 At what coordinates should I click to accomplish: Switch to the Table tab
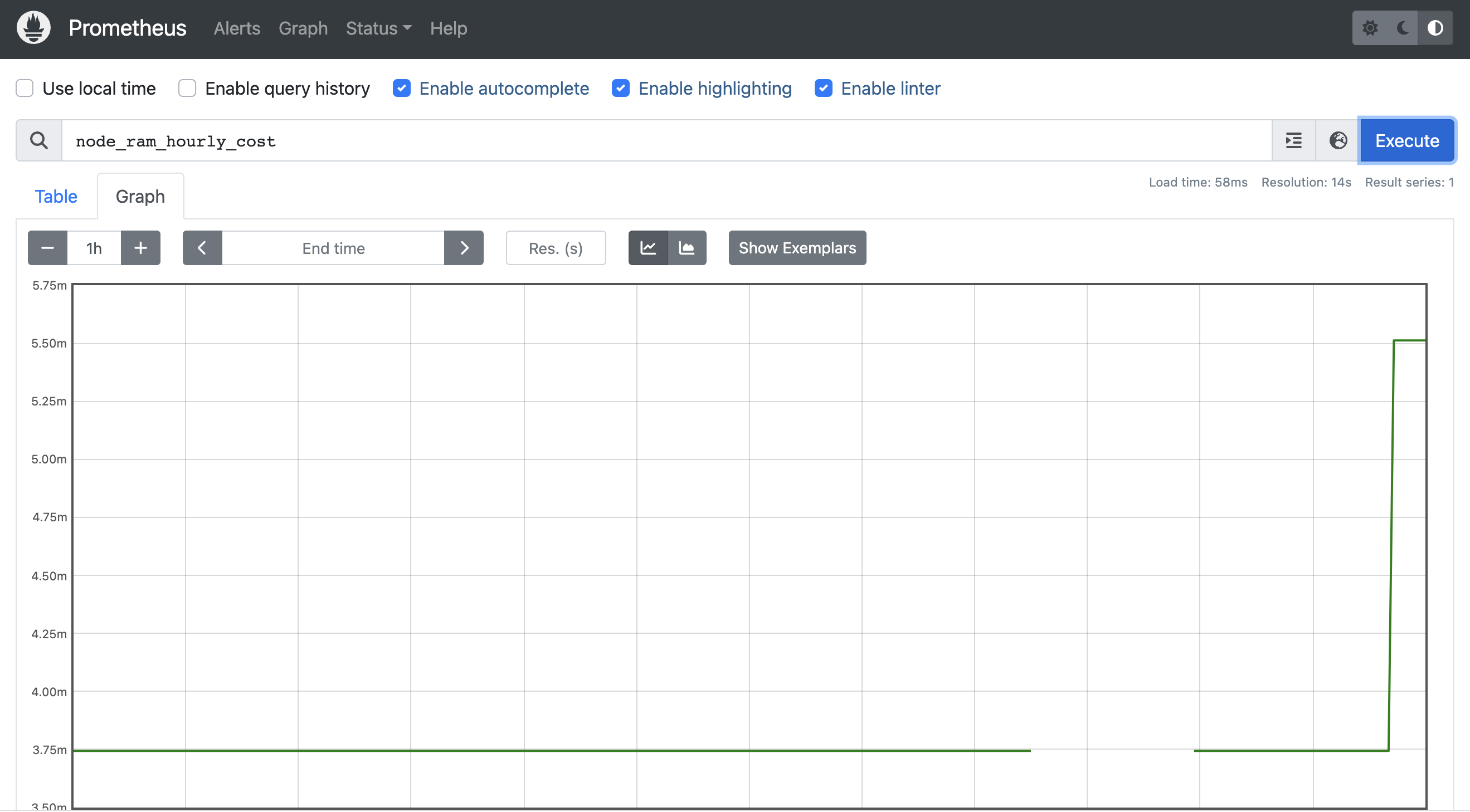56,196
